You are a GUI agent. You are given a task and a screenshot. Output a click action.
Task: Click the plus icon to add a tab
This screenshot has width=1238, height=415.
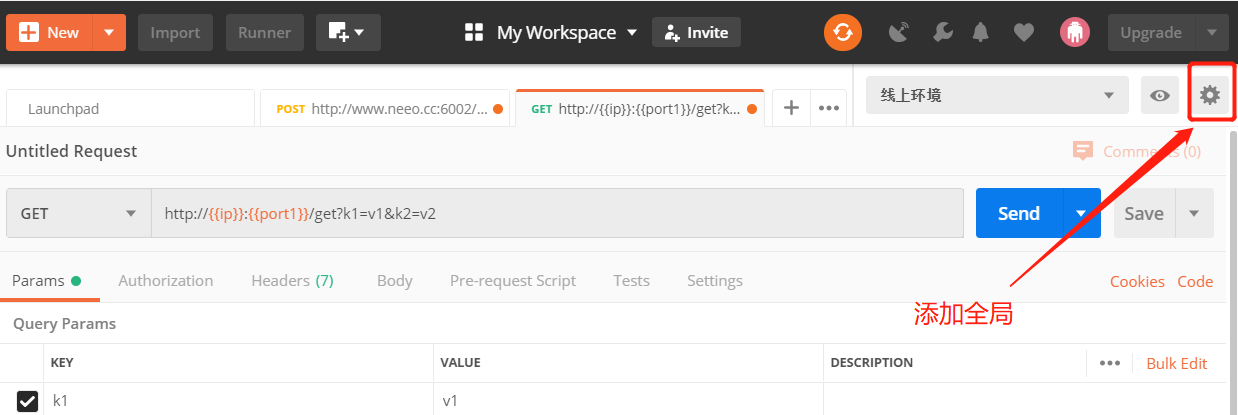pyautogui.click(x=791, y=108)
